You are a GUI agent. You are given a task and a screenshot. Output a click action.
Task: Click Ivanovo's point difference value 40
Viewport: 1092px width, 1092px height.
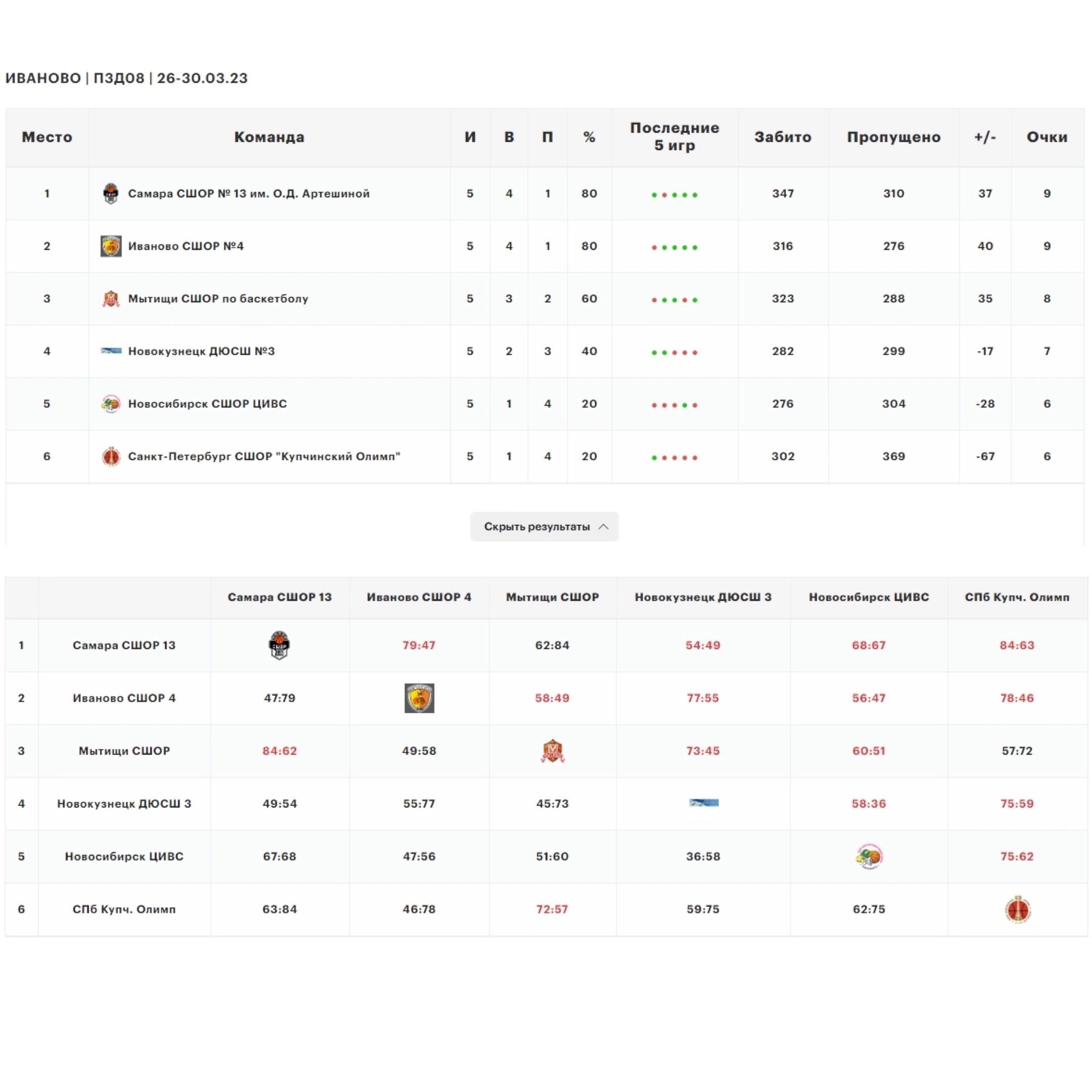pyautogui.click(x=985, y=246)
